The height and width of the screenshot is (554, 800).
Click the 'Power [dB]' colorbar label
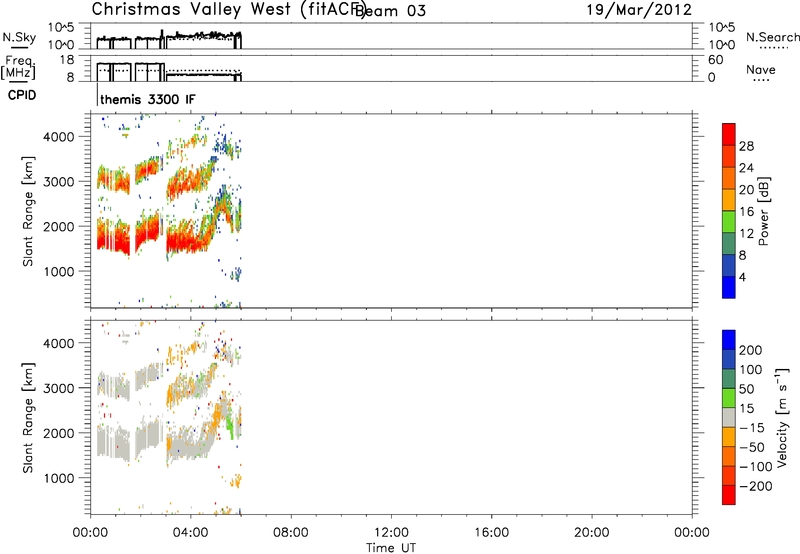(x=763, y=211)
